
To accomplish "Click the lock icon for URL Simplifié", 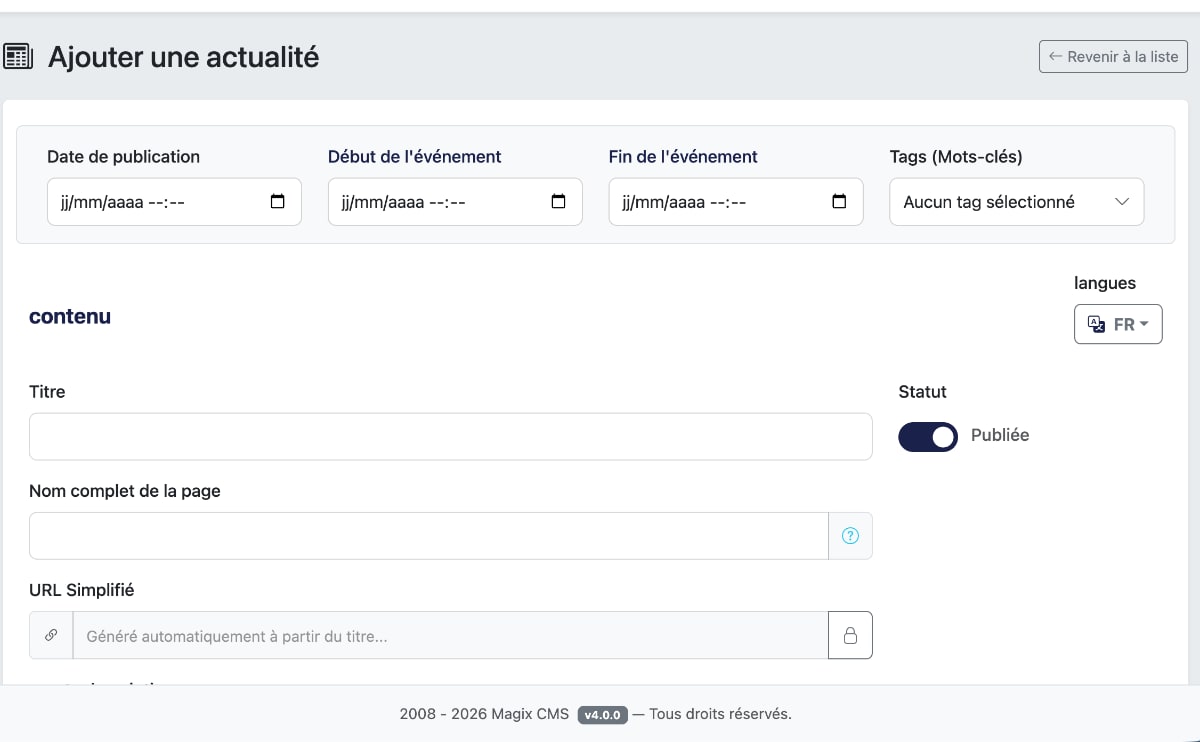I will (850, 635).
